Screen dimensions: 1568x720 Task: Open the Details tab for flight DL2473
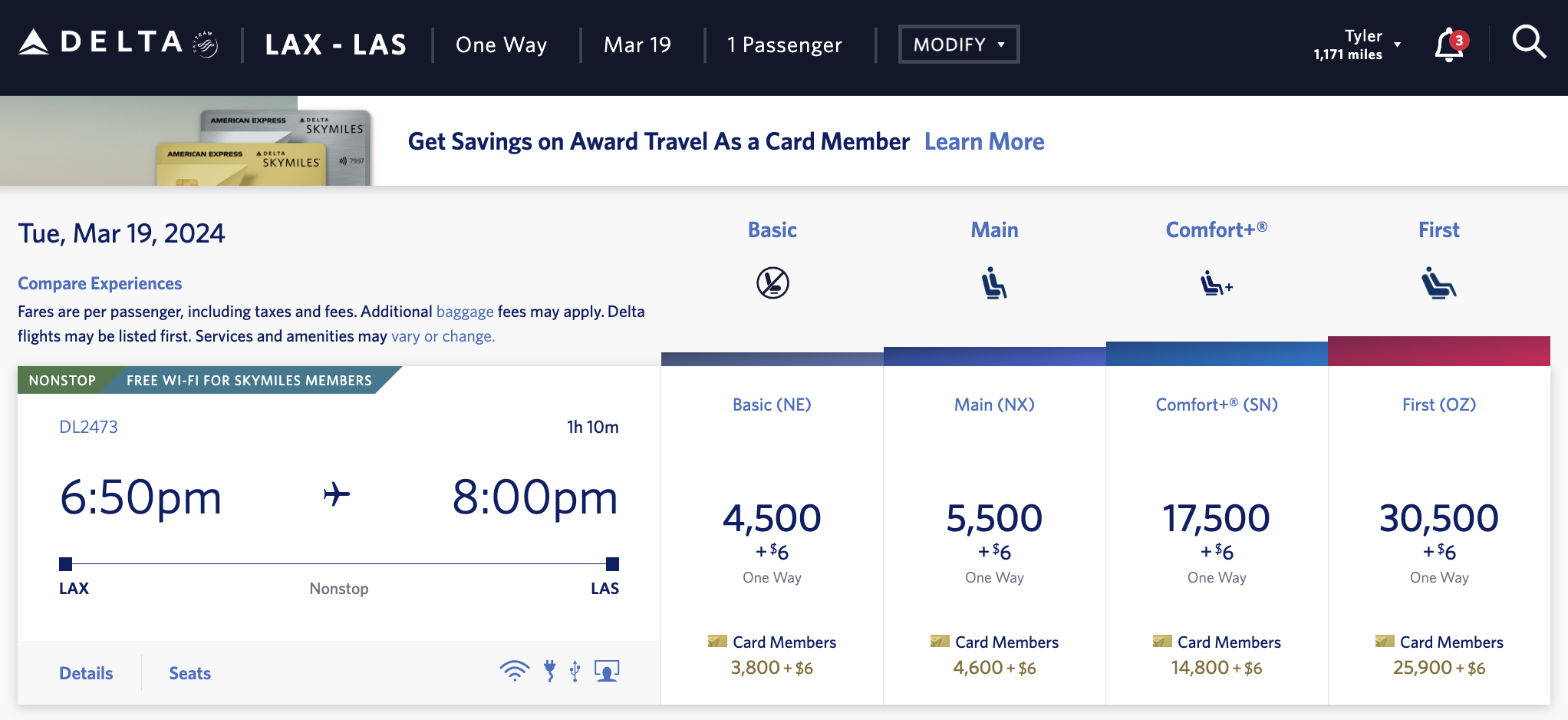[x=85, y=672]
